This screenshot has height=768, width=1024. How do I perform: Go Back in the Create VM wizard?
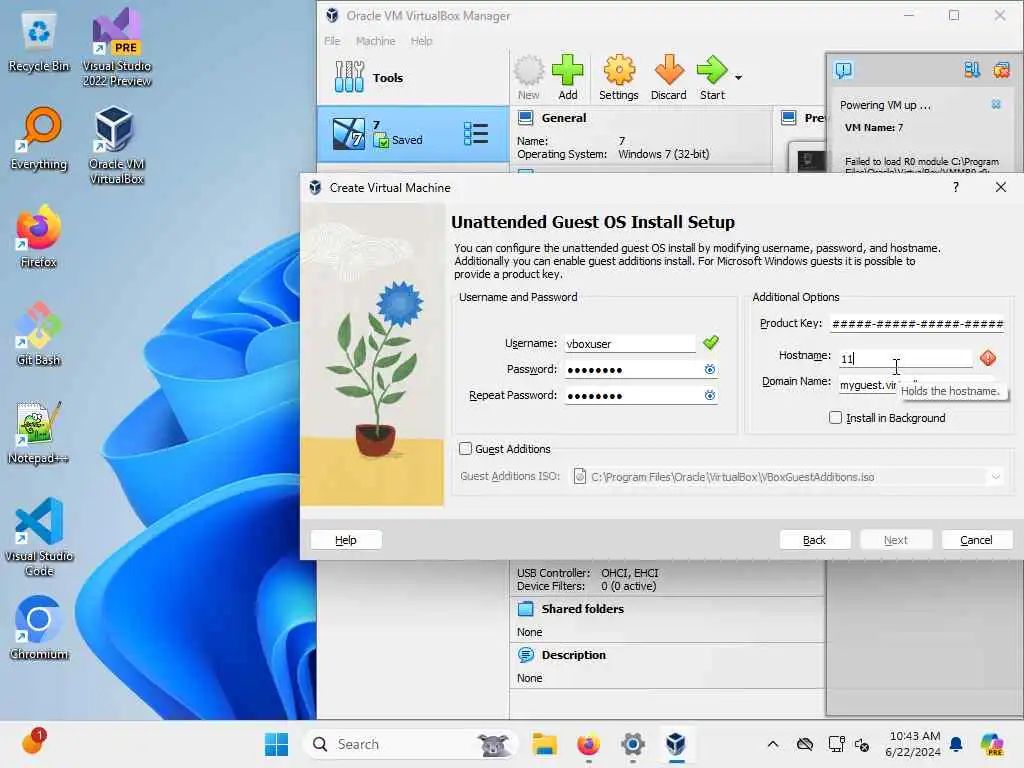point(814,540)
